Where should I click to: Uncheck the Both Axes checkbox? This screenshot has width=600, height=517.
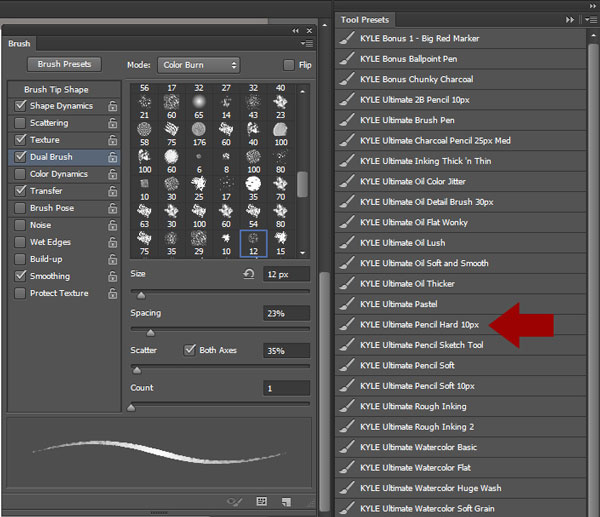[x=189, y=350]
